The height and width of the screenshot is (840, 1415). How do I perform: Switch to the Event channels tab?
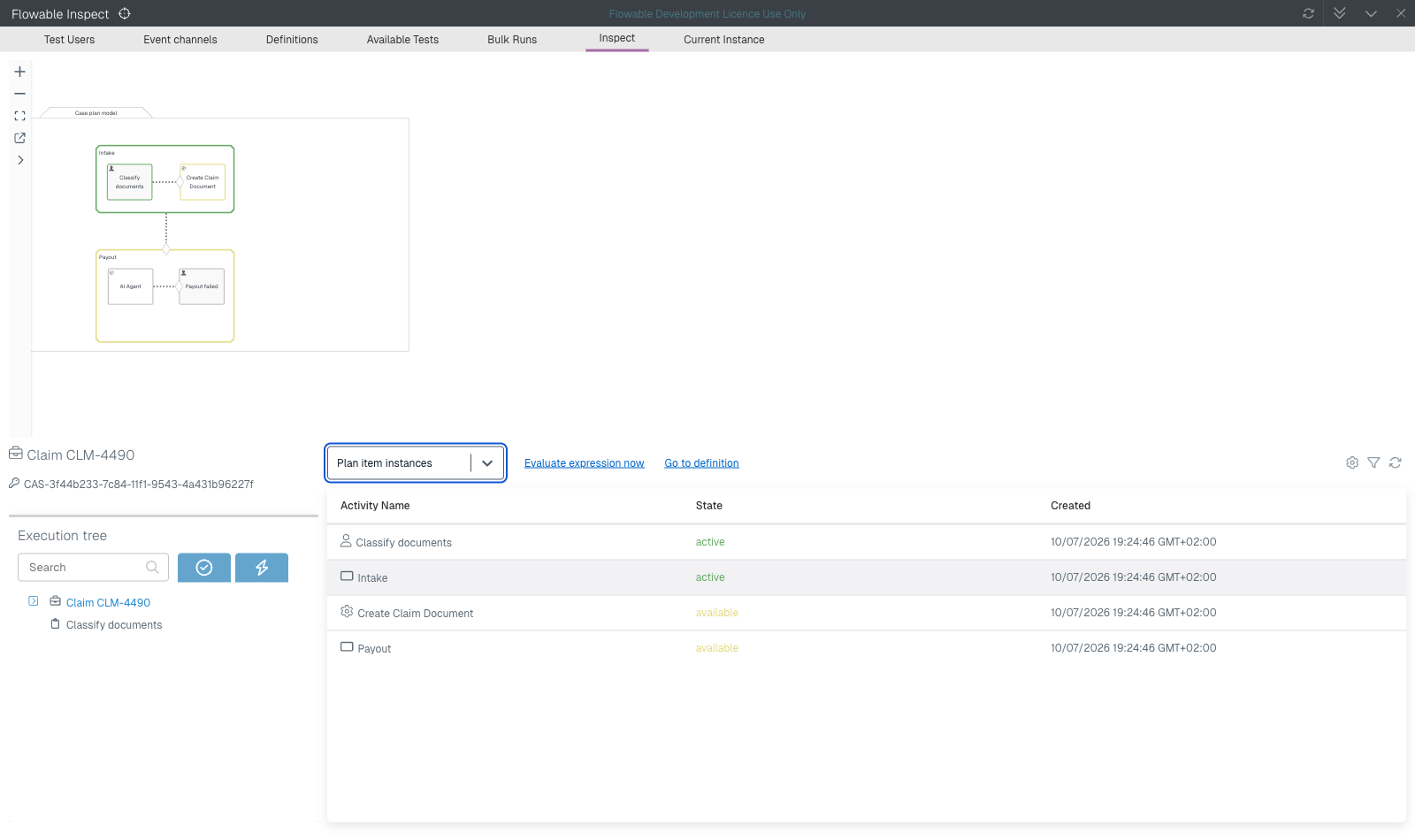point(180,40)
